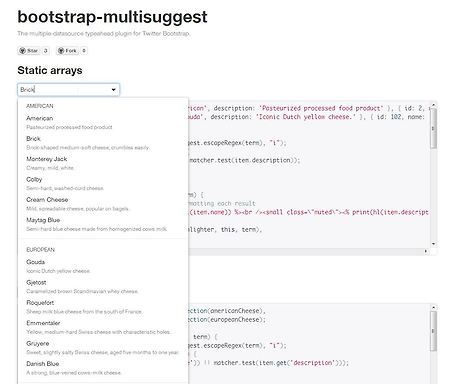Viewport: 450px width, 384px height.
Task: Choose Roquefort from the list
Action: coord(103,307)
